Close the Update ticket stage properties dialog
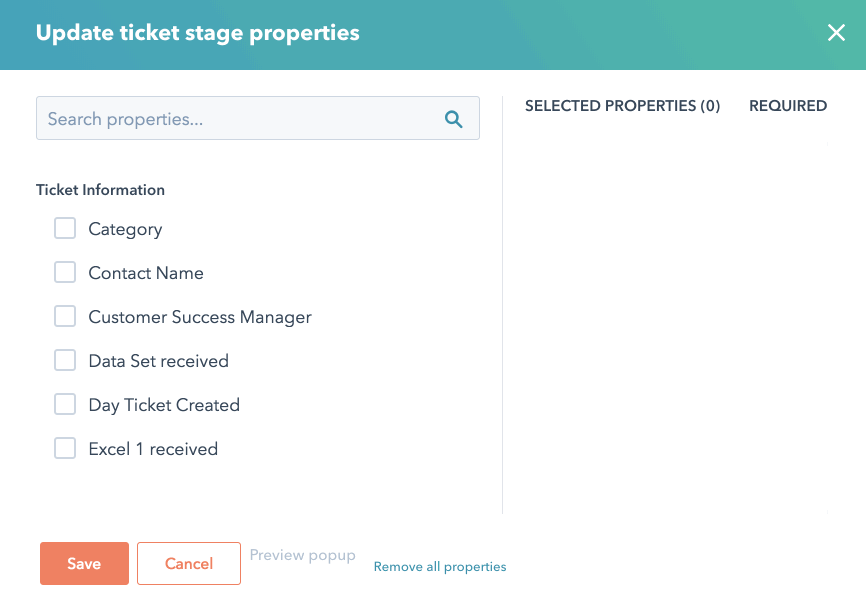Image resolution: width=866 pixels, height=611 pixels. [x=836, y=33]
